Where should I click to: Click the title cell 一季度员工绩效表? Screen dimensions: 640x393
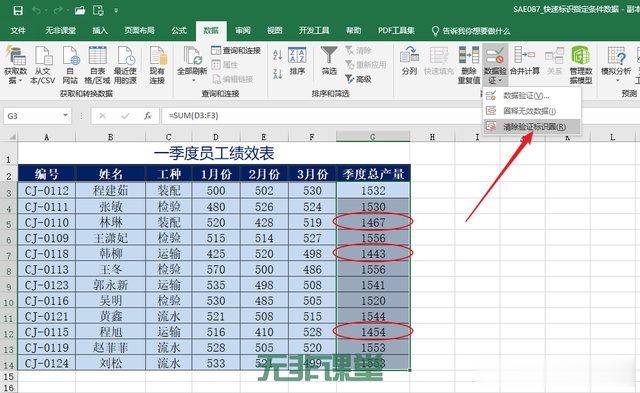[214, 153]
